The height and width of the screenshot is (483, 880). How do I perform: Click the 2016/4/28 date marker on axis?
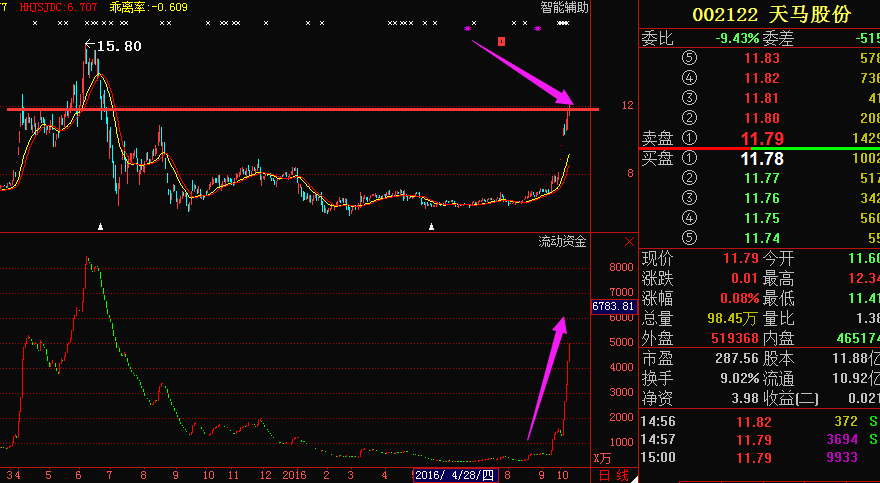click(455, 474)
